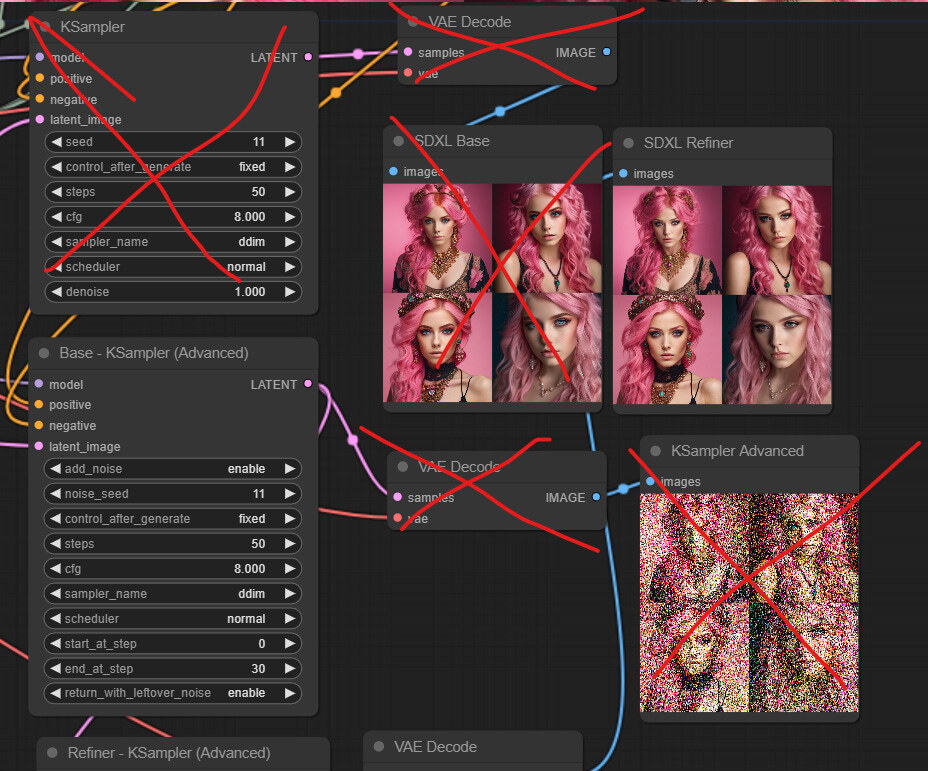Decrease KSampler cfg with left arrow
Screen dimensions: 928x771
coord(56,217)
